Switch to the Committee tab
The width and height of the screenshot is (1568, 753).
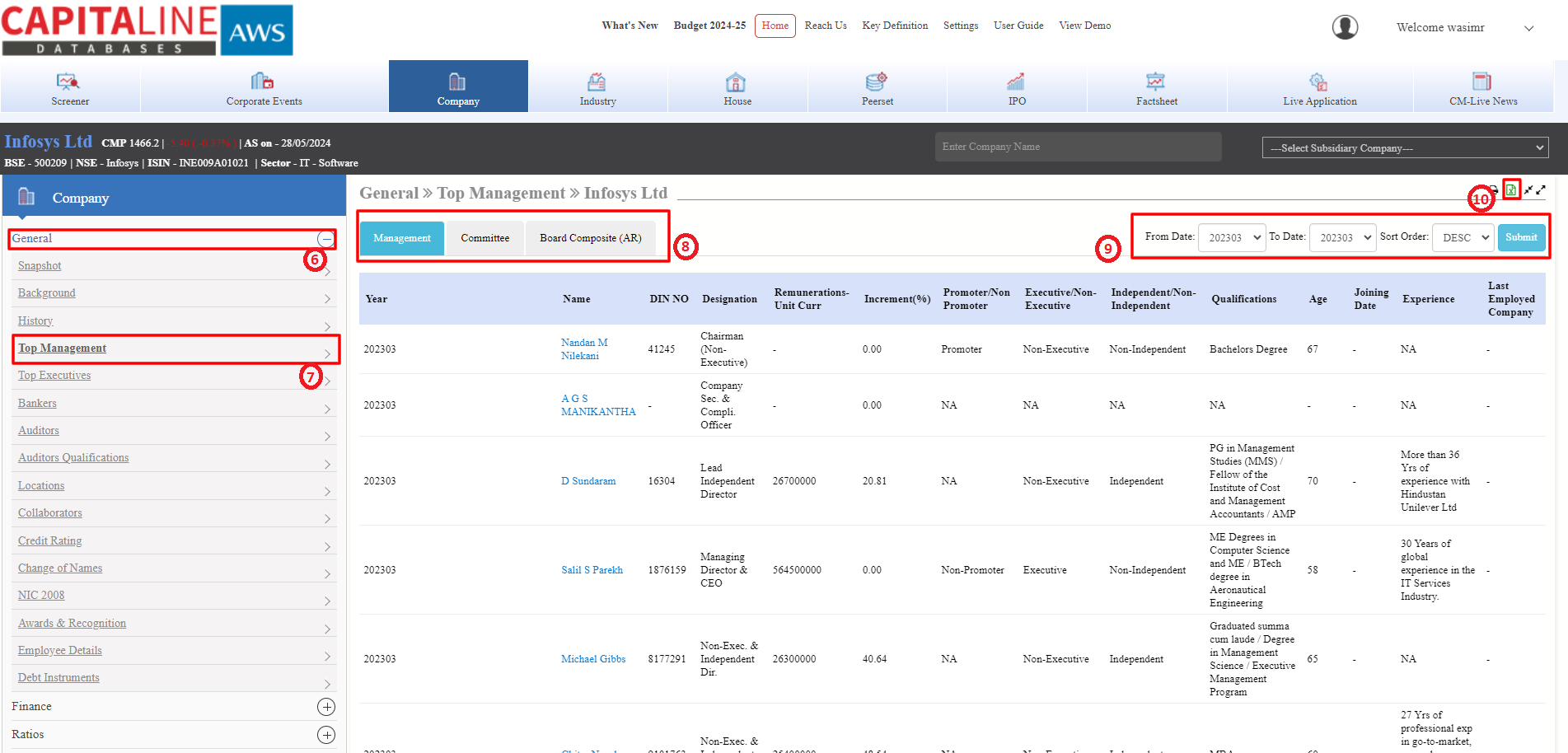pyautogui.click(x=484, y=238)
